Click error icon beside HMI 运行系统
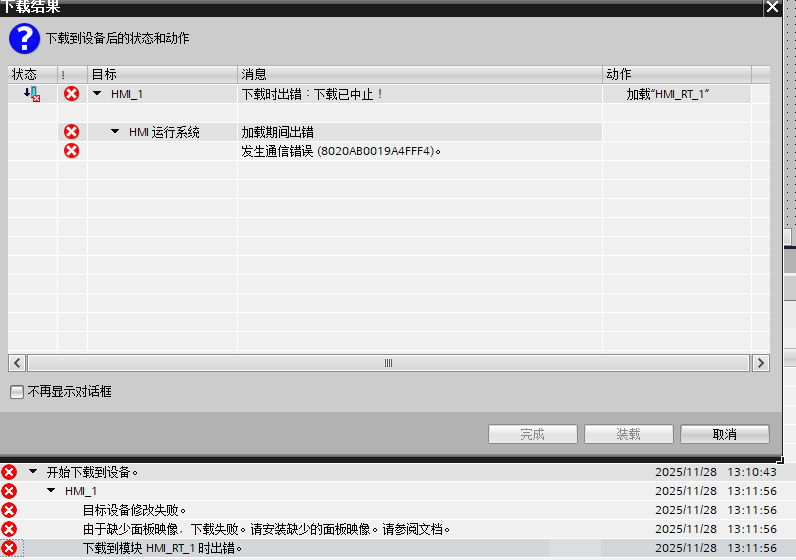The width and height of the screenshot is (796, 560). pyautogui.click(x=72, y=132)
